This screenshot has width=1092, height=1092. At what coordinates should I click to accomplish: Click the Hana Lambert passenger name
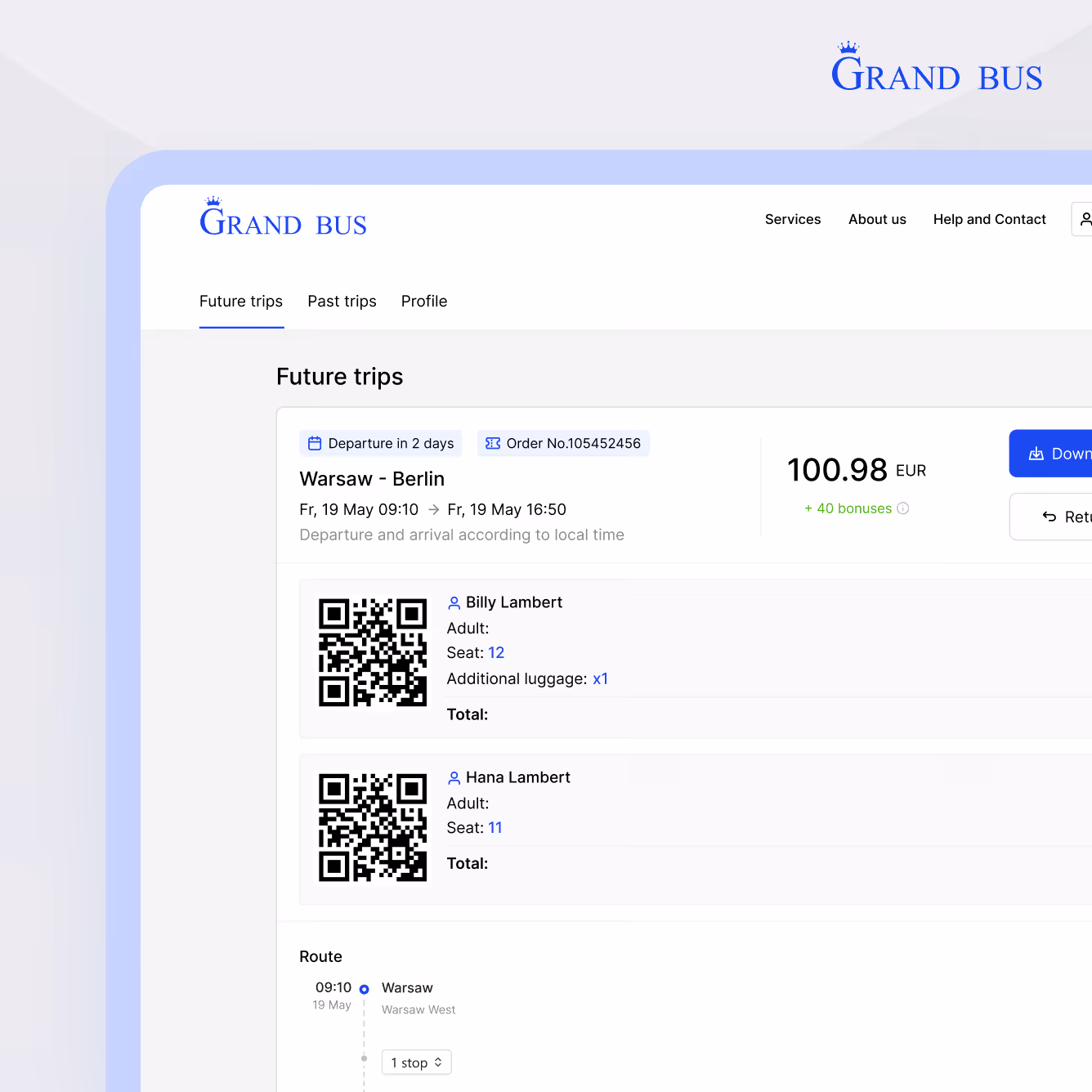tap(518, 777)
